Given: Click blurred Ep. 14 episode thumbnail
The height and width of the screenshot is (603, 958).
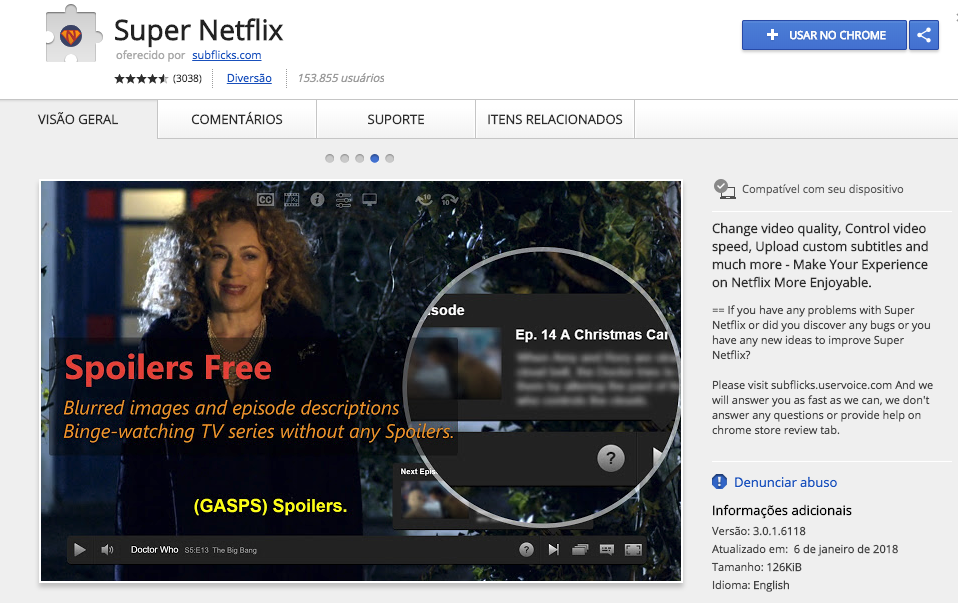Looking at the screenshot, I should [x=456, y=363].
